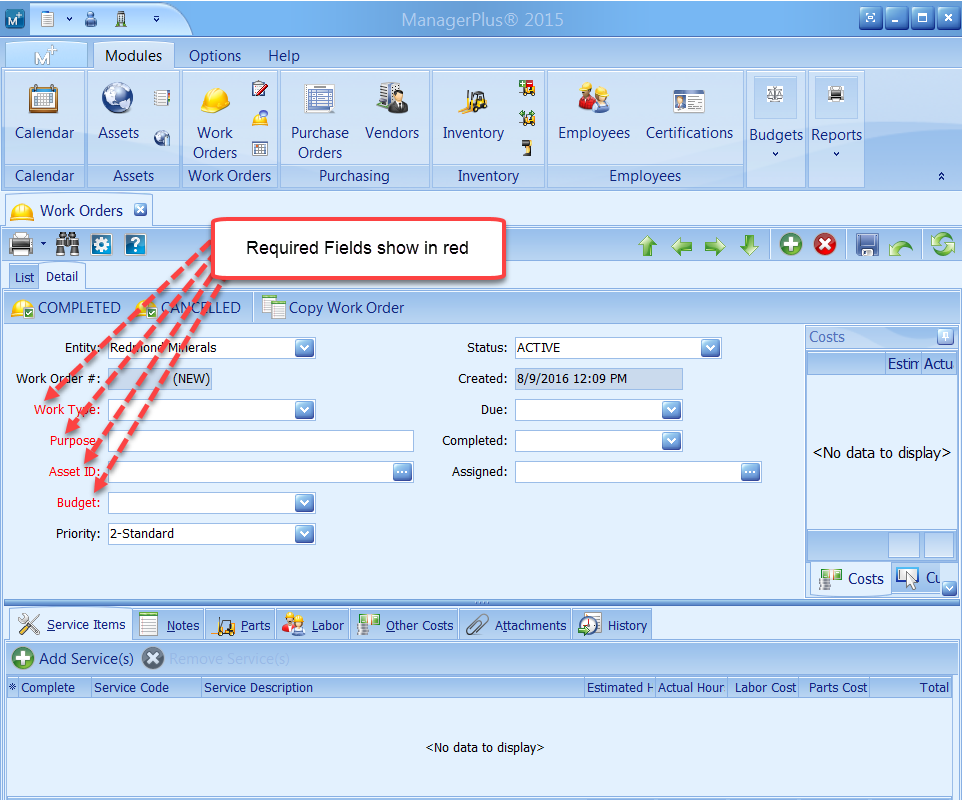This screenshot has height=800, width=962.
Task: Open the Work Orders hard hat module
Action: click(x=215, y=123)
